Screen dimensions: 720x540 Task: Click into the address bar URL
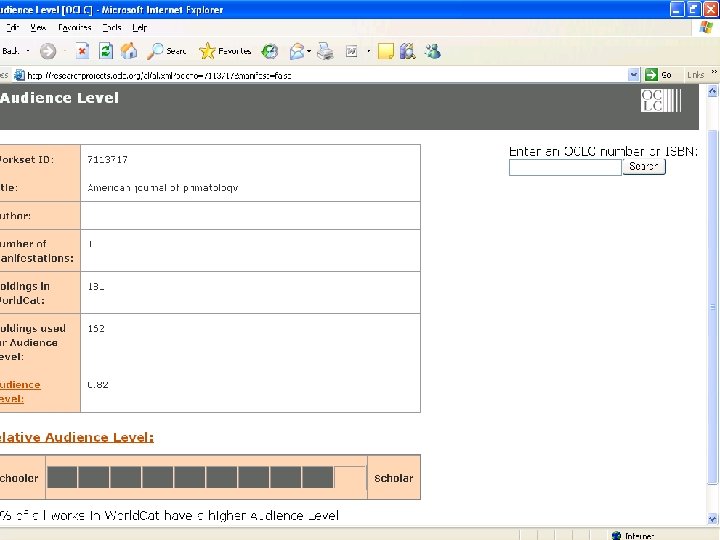(159, 75)
